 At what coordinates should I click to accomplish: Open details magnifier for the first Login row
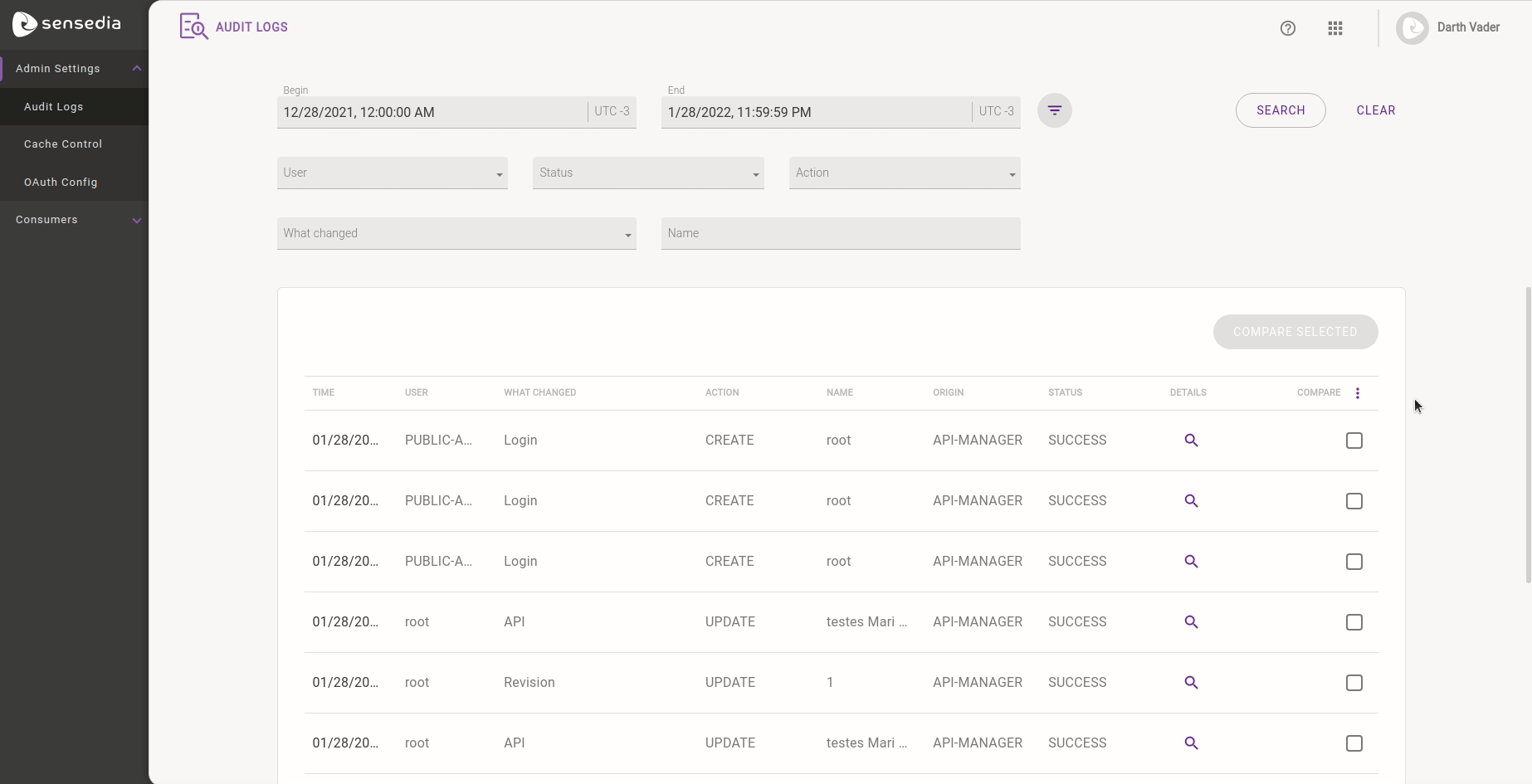tap(1191, 441)
